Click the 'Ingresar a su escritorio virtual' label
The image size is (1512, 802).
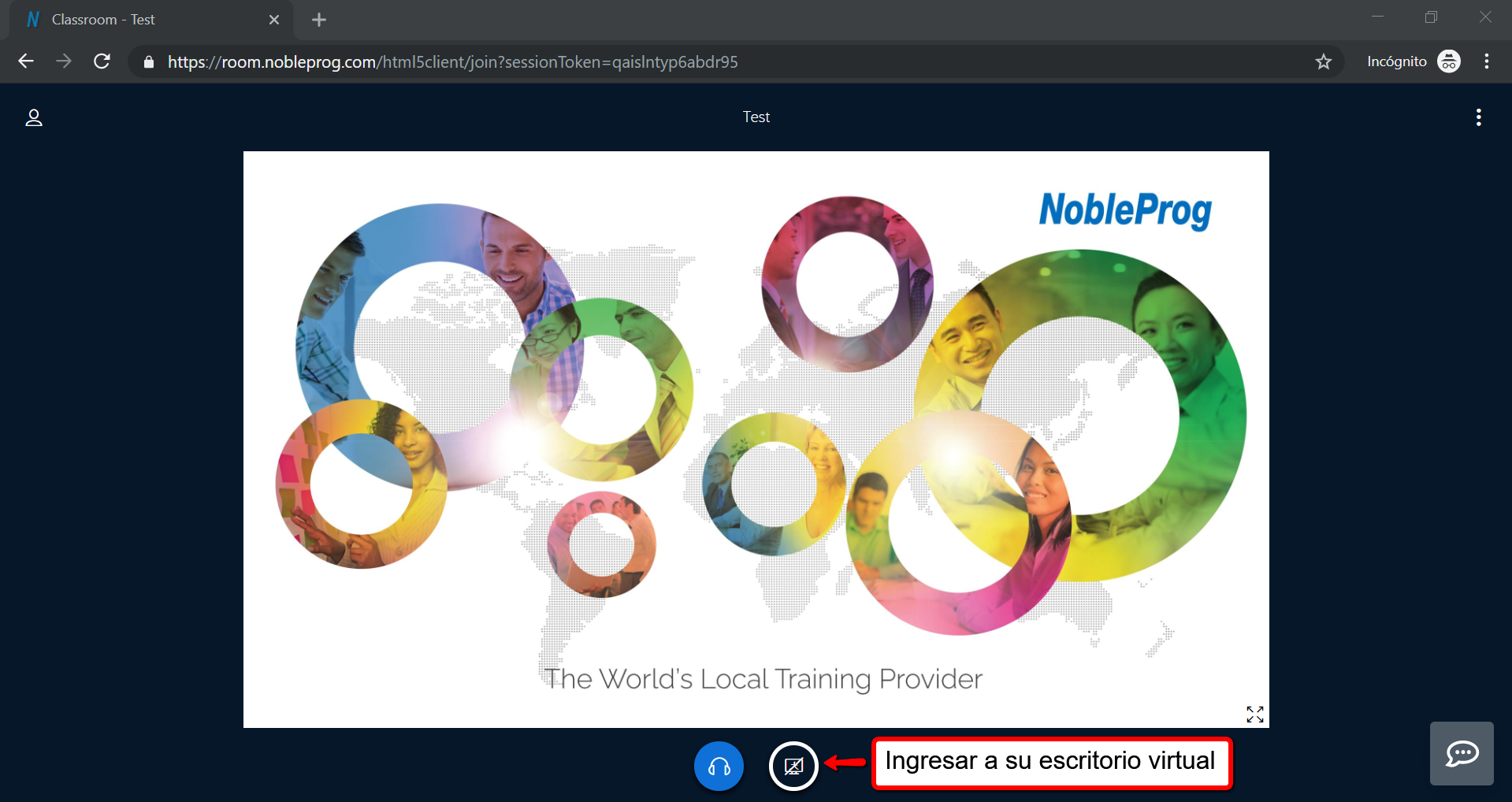[x=1050, y=762]
